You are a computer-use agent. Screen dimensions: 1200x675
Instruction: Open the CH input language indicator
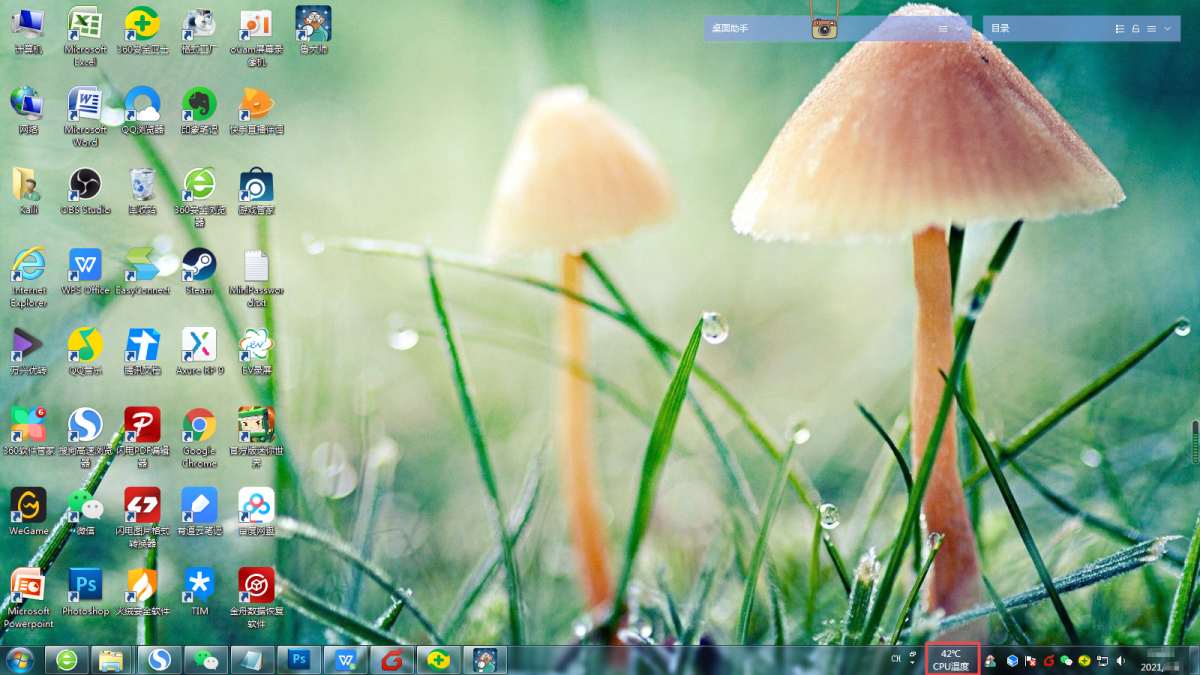tap(896, 659)
